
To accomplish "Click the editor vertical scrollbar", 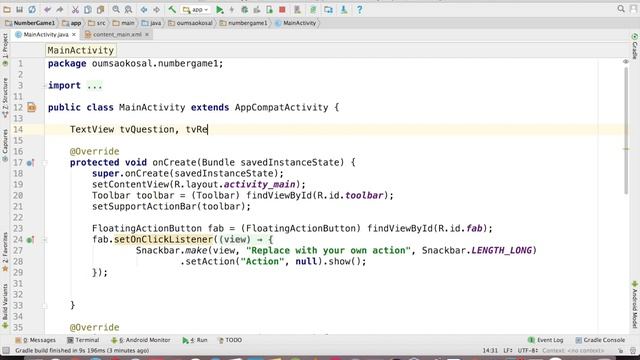I will click(x=626, y=131).
